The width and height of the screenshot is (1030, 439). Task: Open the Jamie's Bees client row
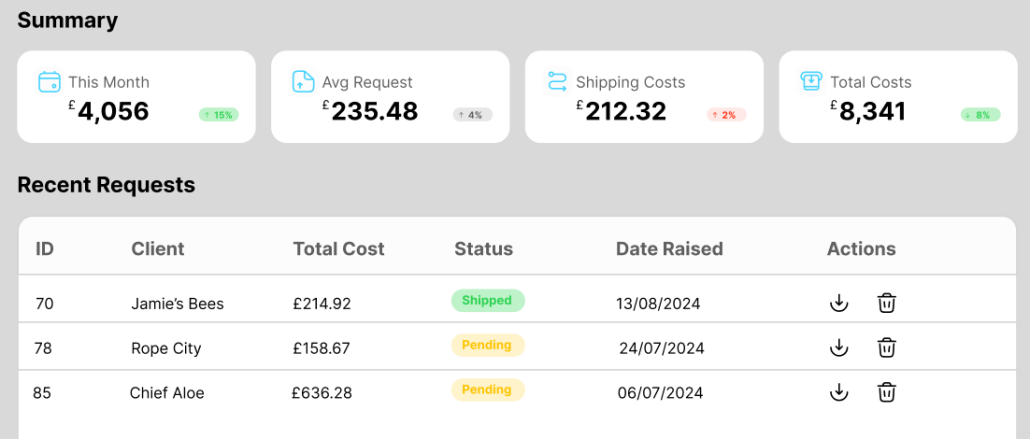[177, 304]
